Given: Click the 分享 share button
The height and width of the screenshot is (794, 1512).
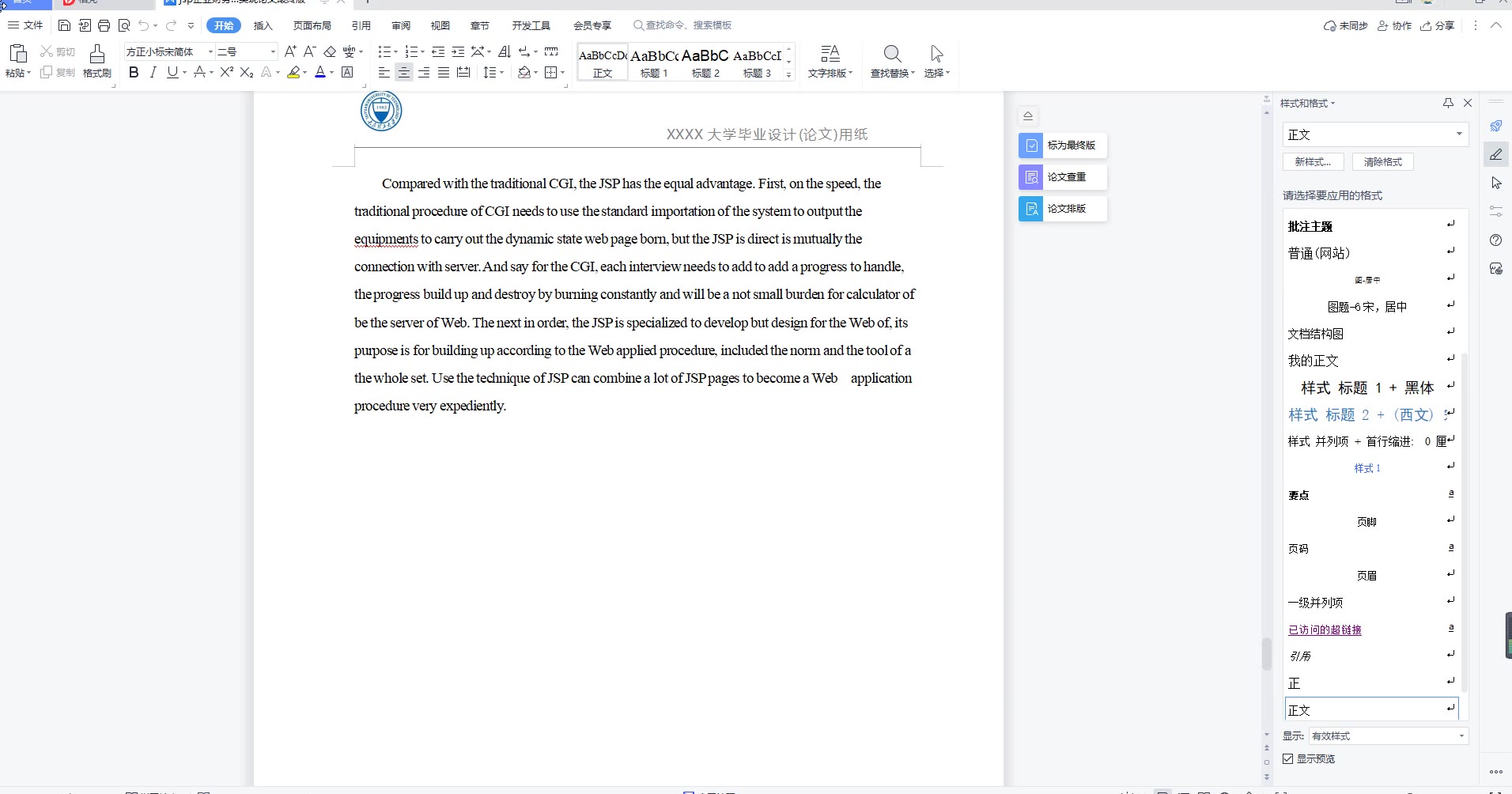Looking at the screenshot, I should click(1438, 25).
